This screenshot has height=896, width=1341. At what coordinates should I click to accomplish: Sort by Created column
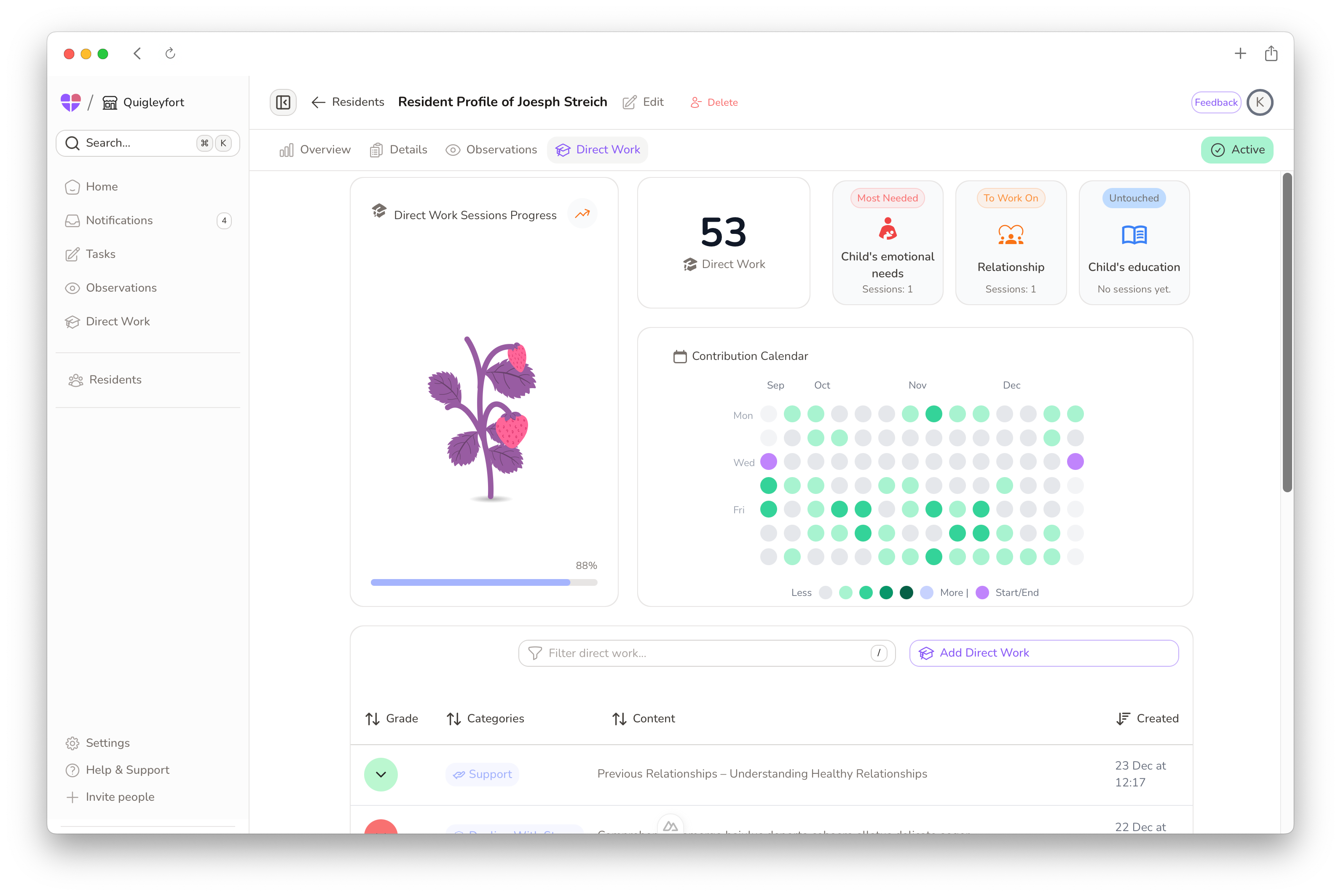tap(1147, 719)
